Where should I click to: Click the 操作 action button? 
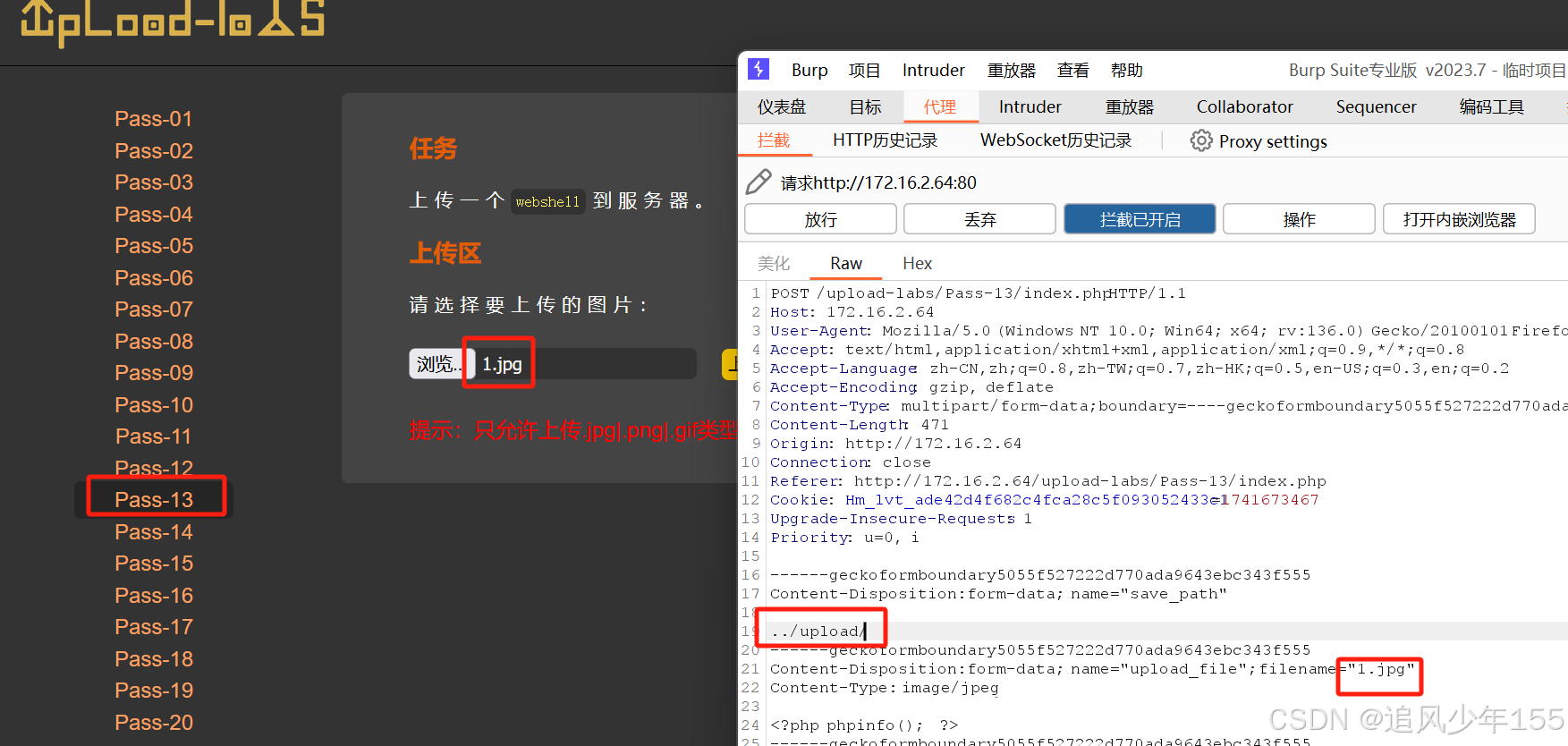1299,219
